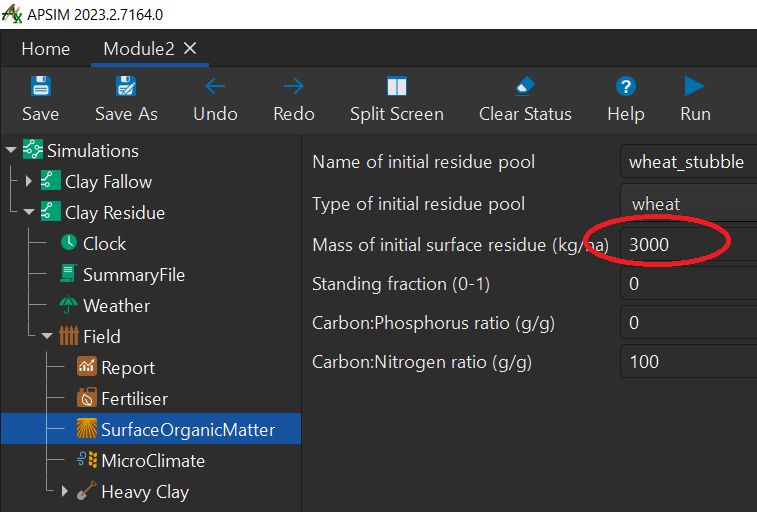Click the Undo left arrow icon
The height and width of the screenshot is (512, 757).
pyautogui.click(x=215, y=86)
